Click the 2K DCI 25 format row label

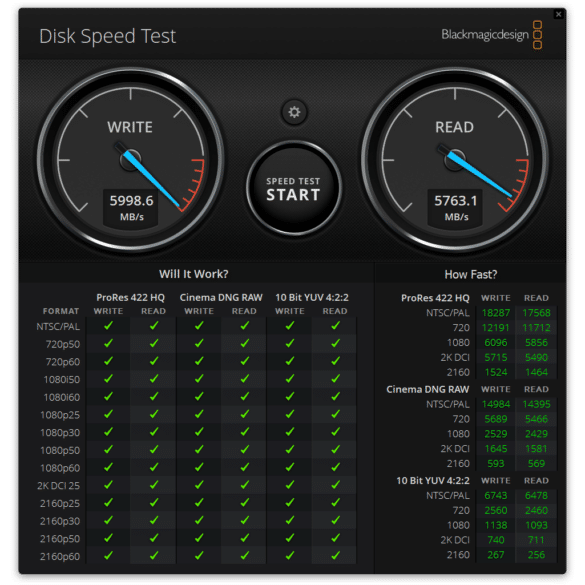59,486
